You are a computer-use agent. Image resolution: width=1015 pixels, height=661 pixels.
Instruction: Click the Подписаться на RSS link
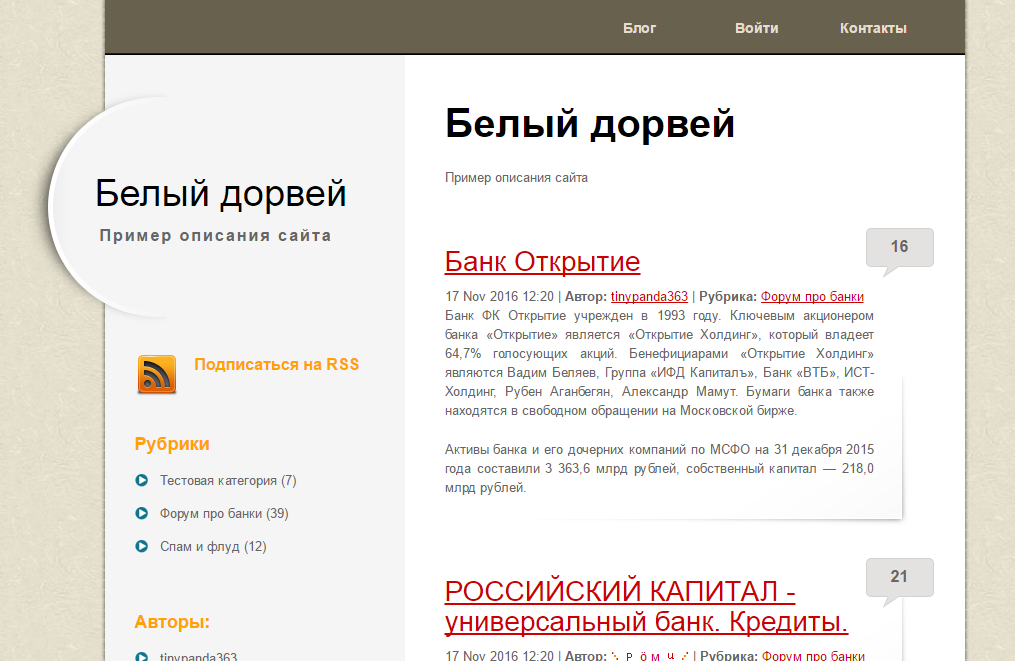coord(276,365)
